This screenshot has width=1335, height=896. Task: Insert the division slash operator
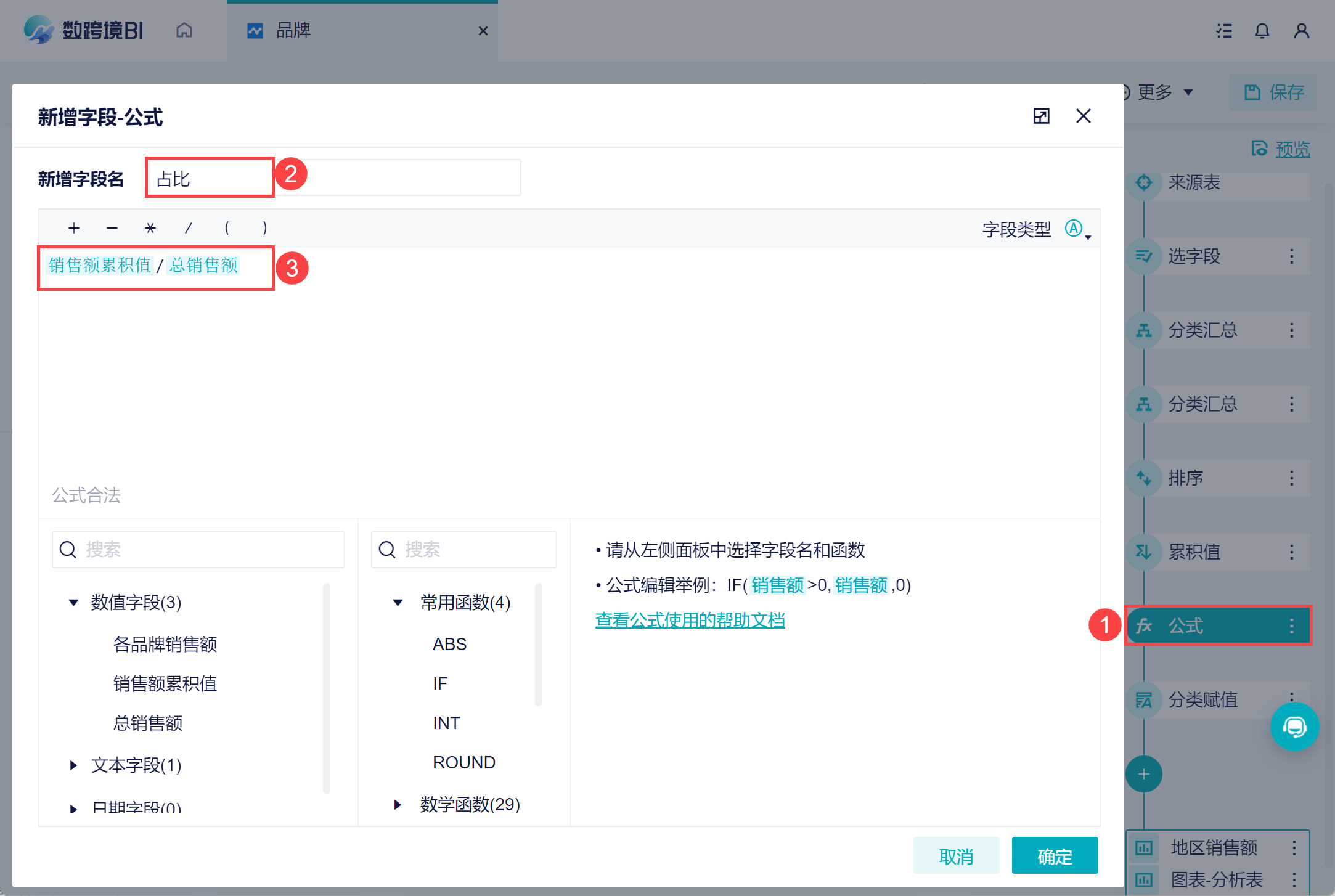tap(189, 228)
